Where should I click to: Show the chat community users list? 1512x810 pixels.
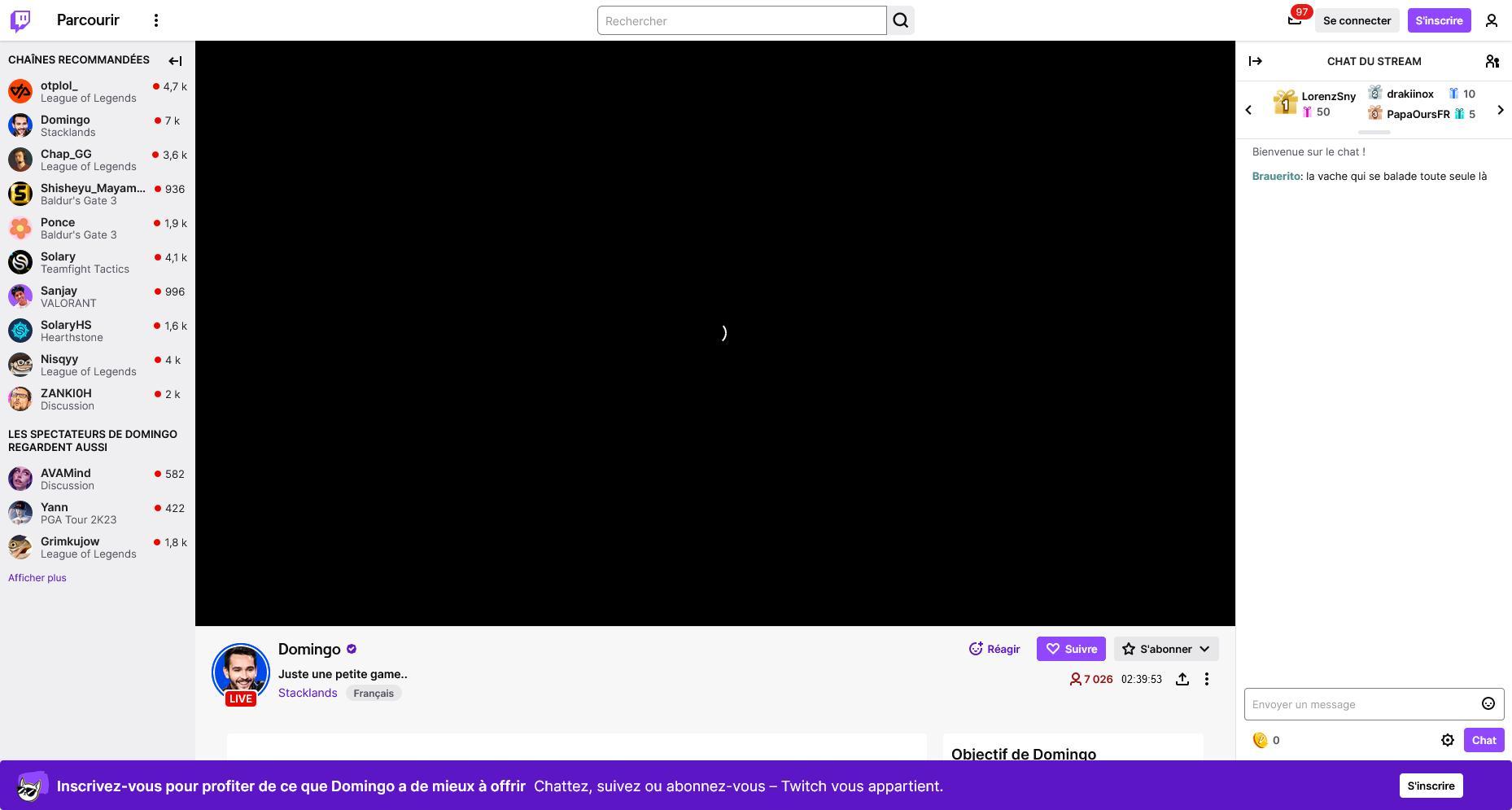click(x=1492, y=61)
